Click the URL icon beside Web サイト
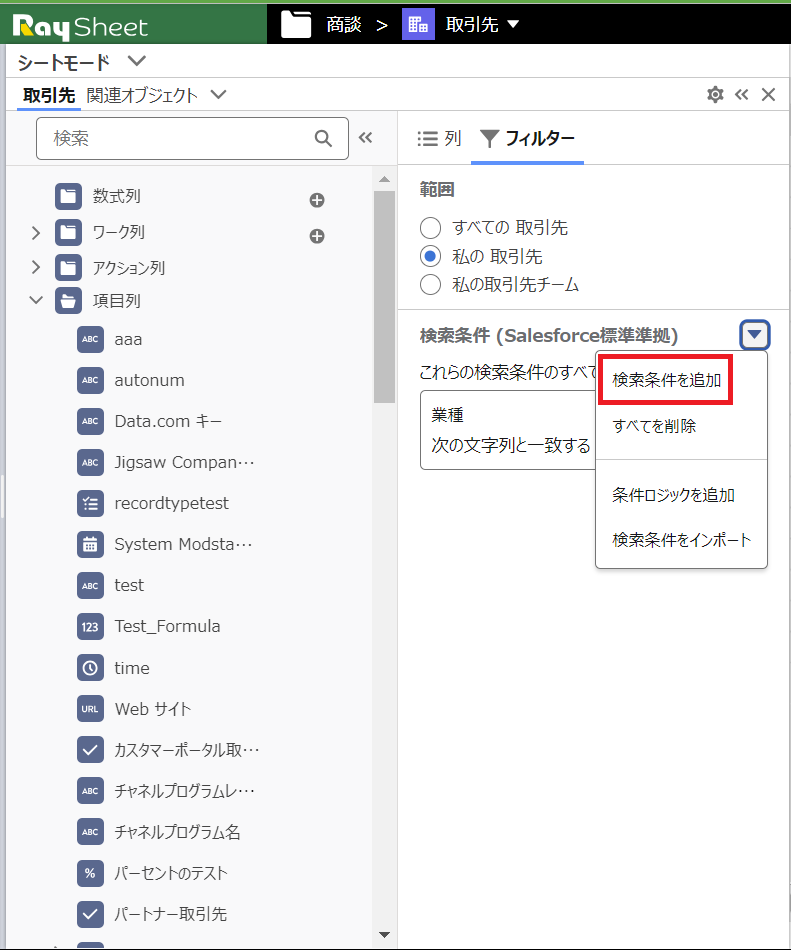This screenshot has width=791, height=950. point(90,709)
